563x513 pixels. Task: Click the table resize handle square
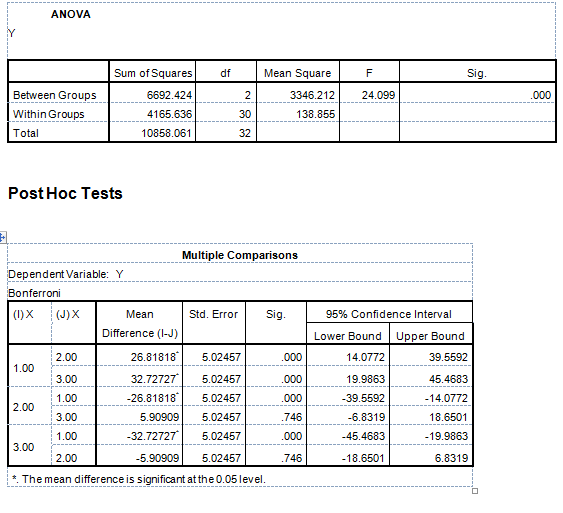pyautogui.click(x=475, y=491)
